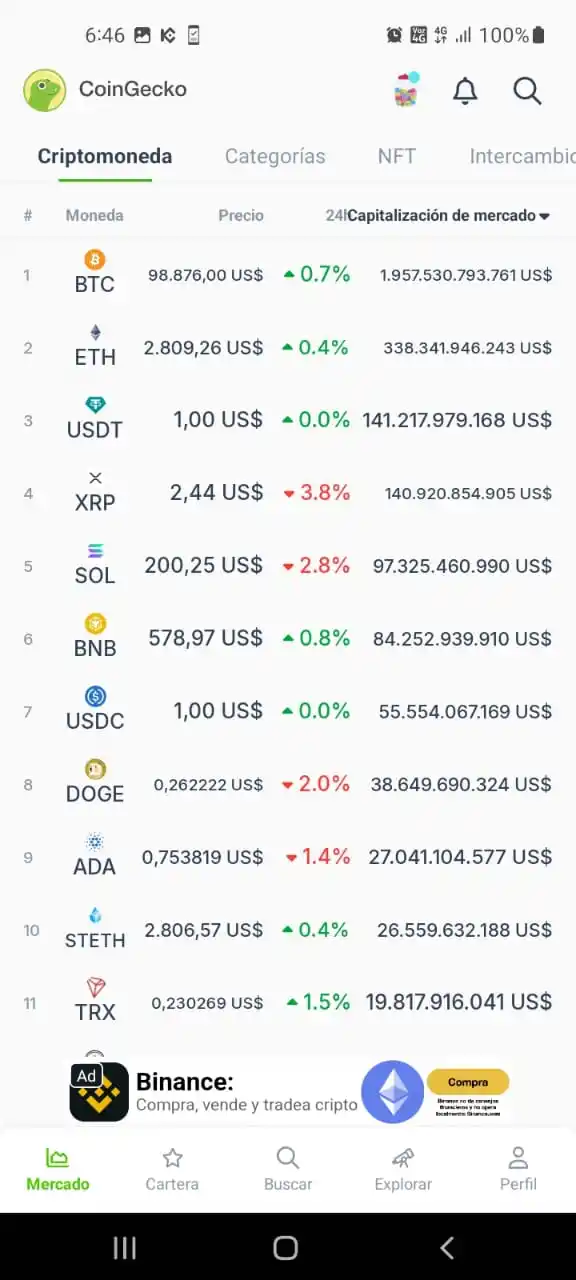Open Explorar telescope tab

[403, 1170]
